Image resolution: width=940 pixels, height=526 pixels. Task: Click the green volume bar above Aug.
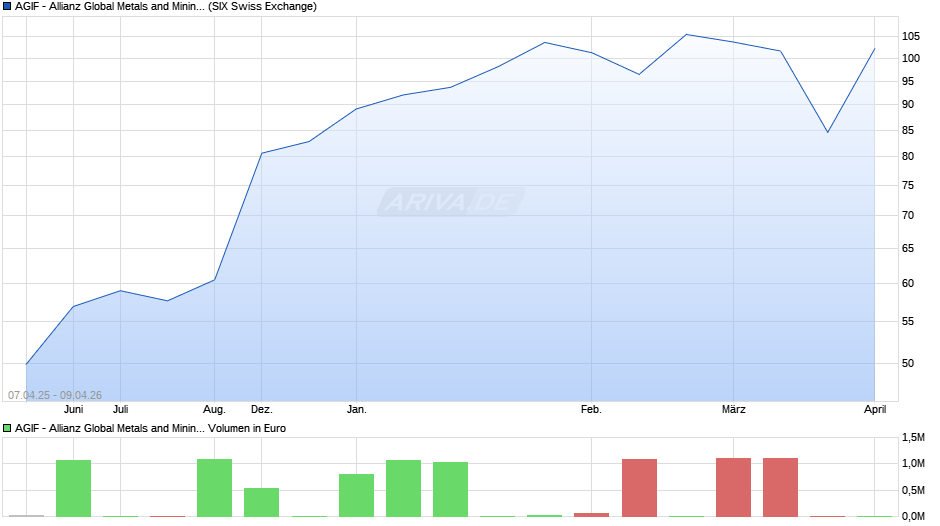[215, 488]
